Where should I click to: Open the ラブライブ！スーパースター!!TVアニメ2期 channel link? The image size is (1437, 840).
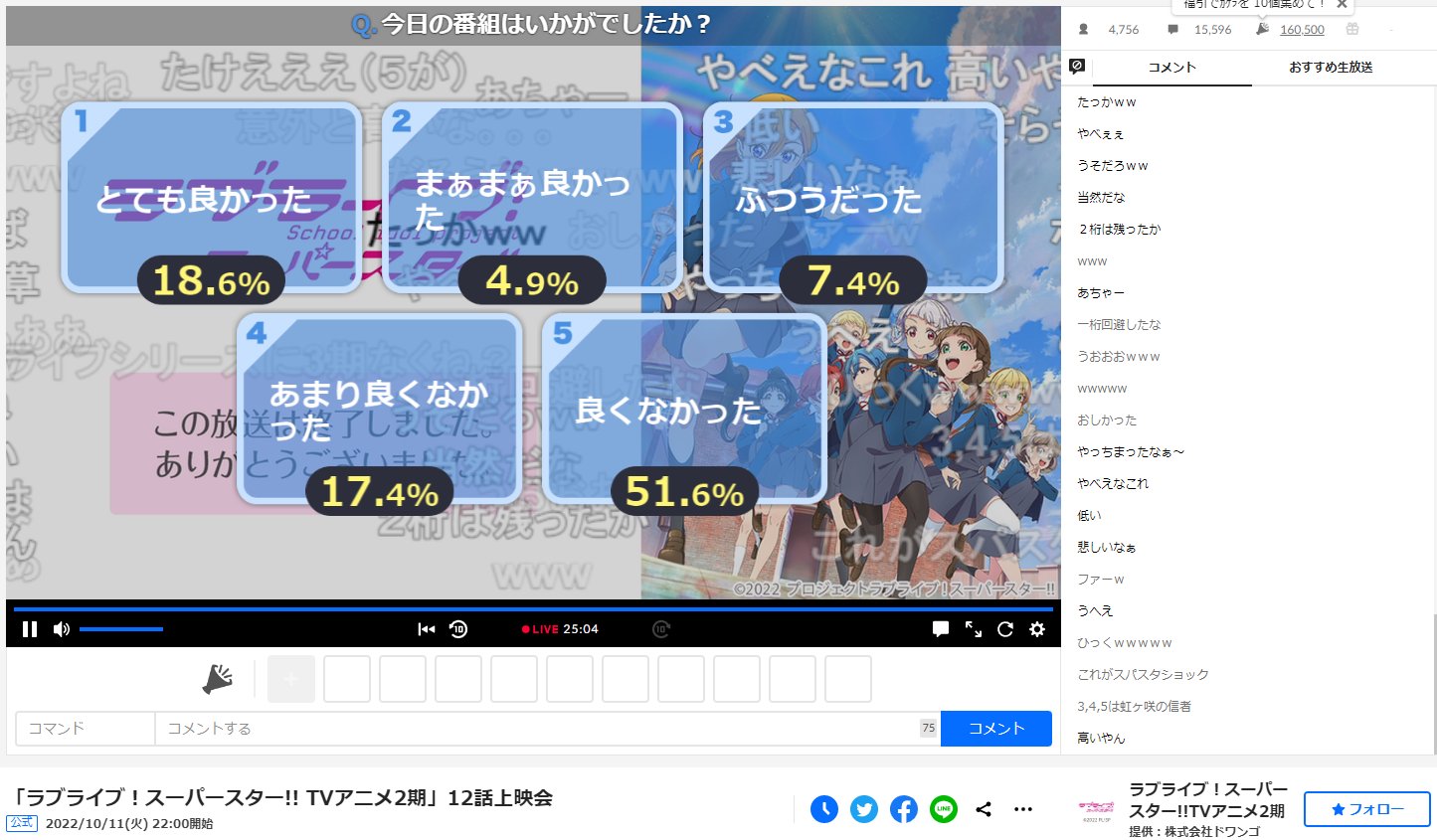click(1208, 800)
